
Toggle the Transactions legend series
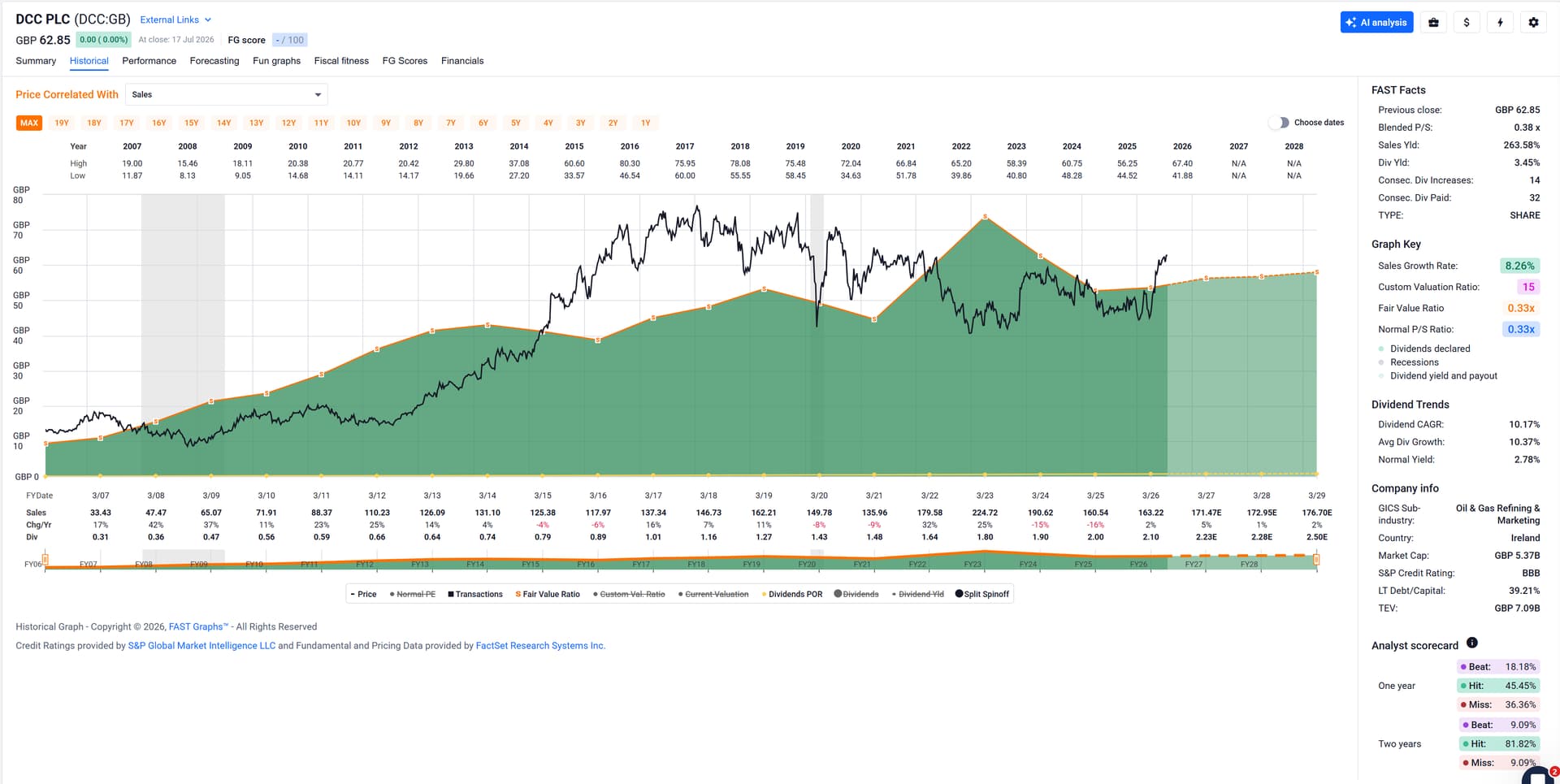[x=475, y=594]
